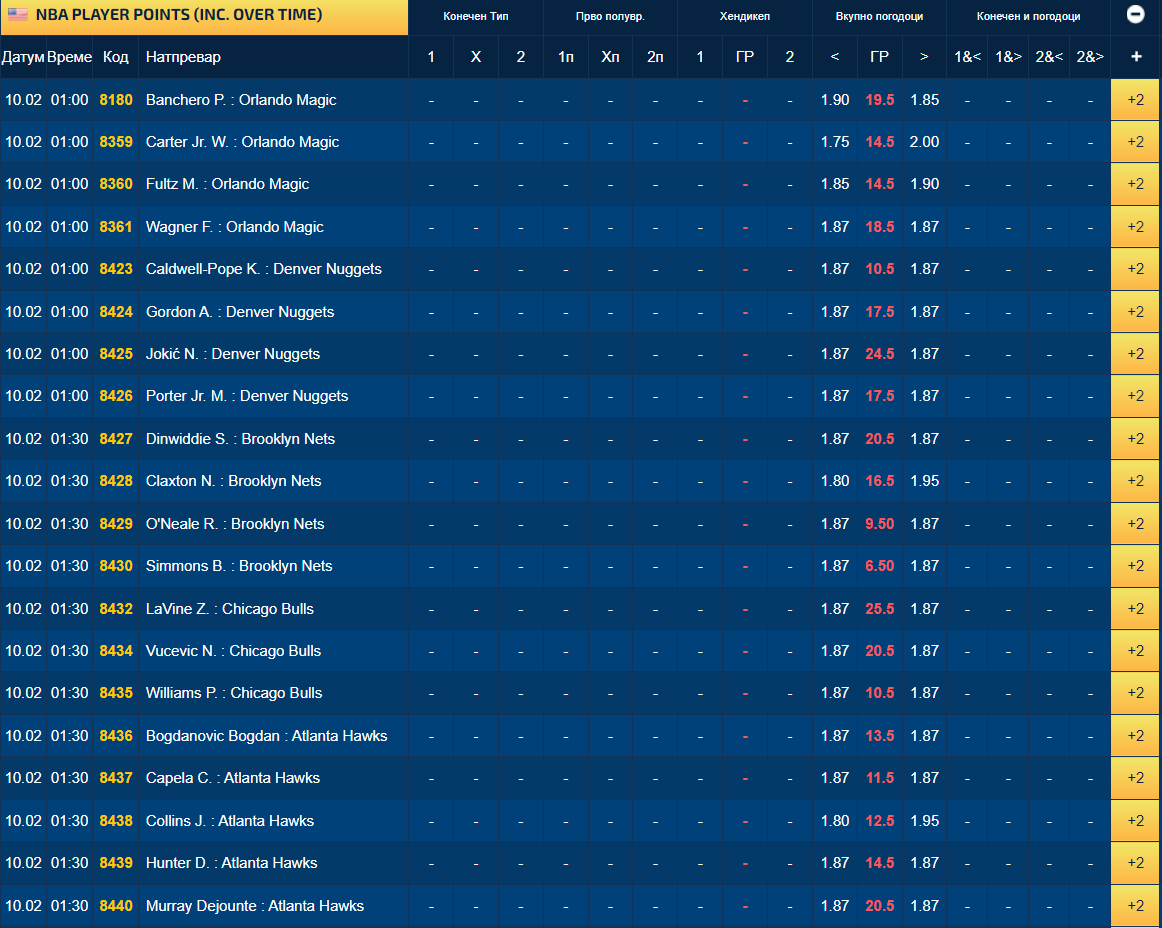Click the Хендикеп column group header
Image resolution: width=1162 pixels, height=928 pixels.
pyautogui.click(x=745, y=16)
